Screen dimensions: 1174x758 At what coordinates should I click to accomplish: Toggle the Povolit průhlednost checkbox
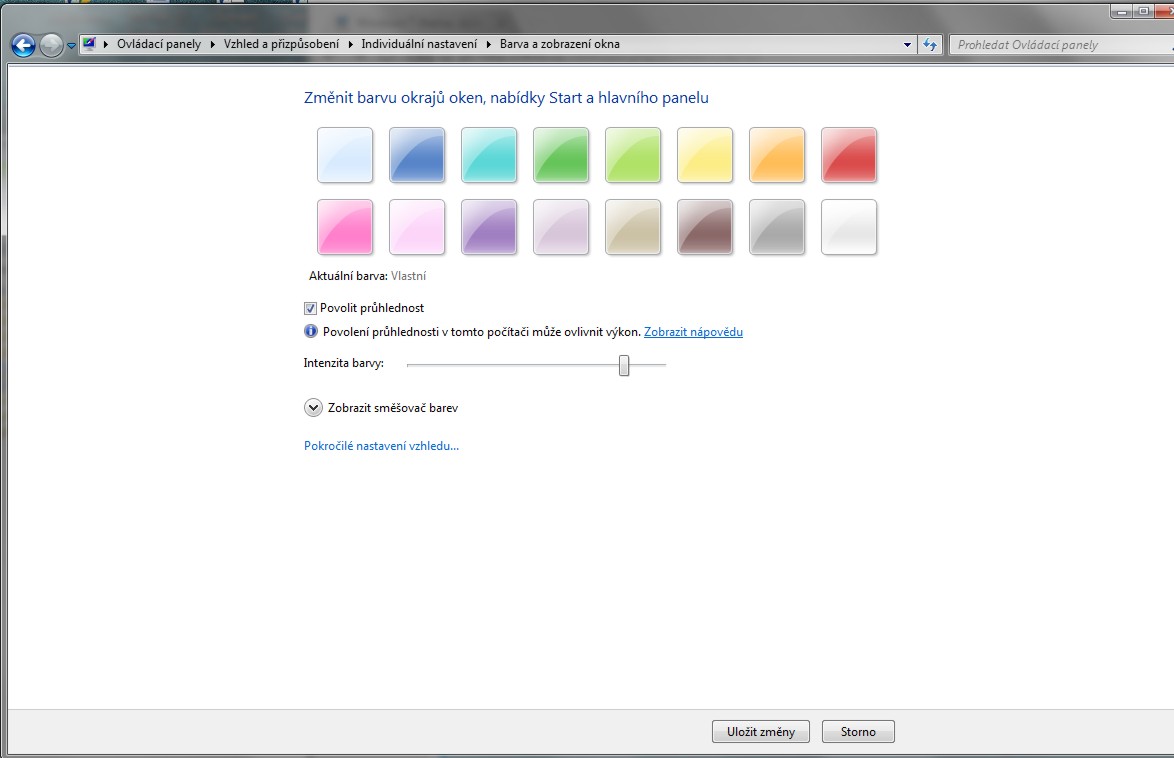coord(310,308)
